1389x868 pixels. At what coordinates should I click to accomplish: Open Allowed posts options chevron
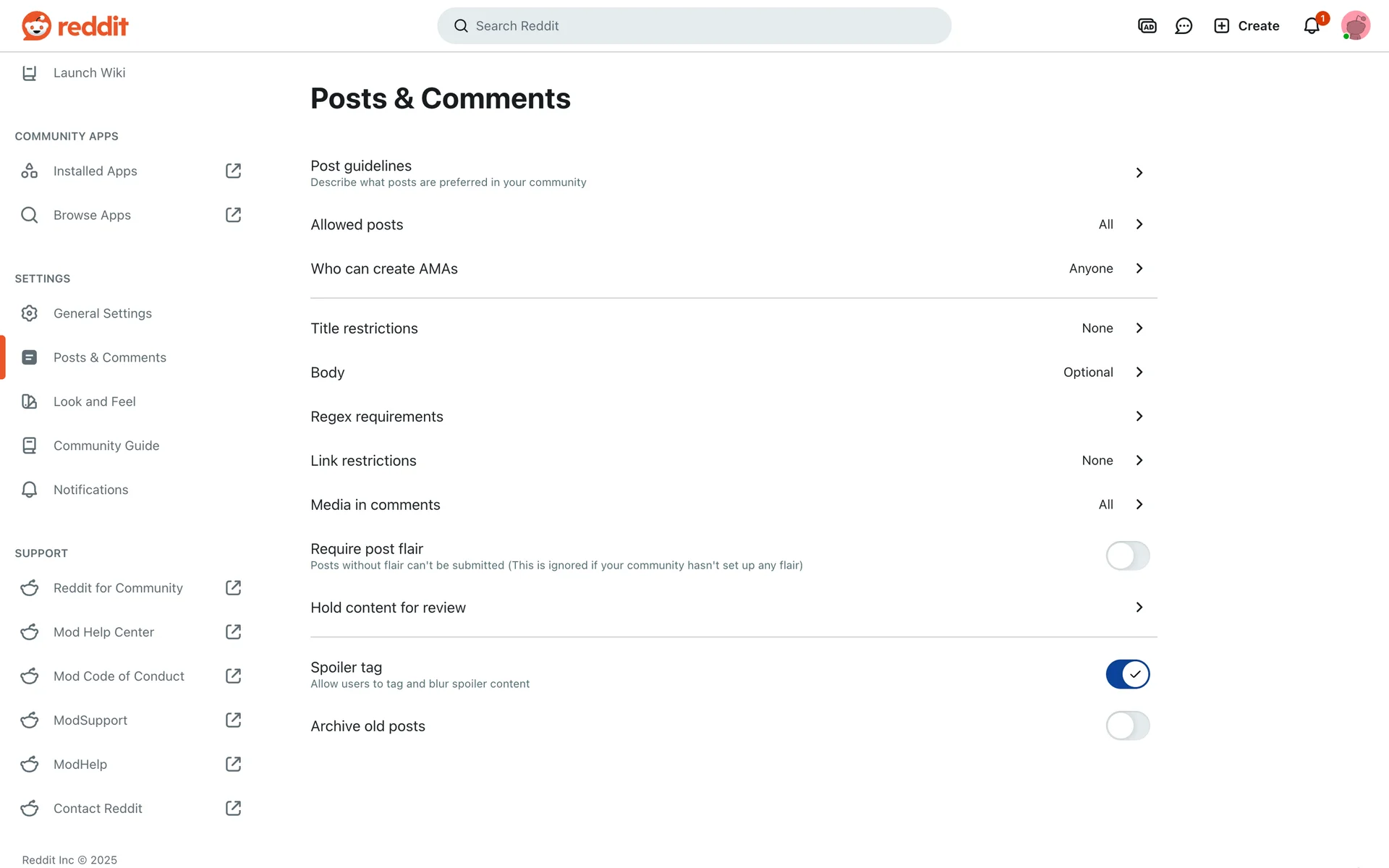pyautogui.click(x=1139, y=224)
